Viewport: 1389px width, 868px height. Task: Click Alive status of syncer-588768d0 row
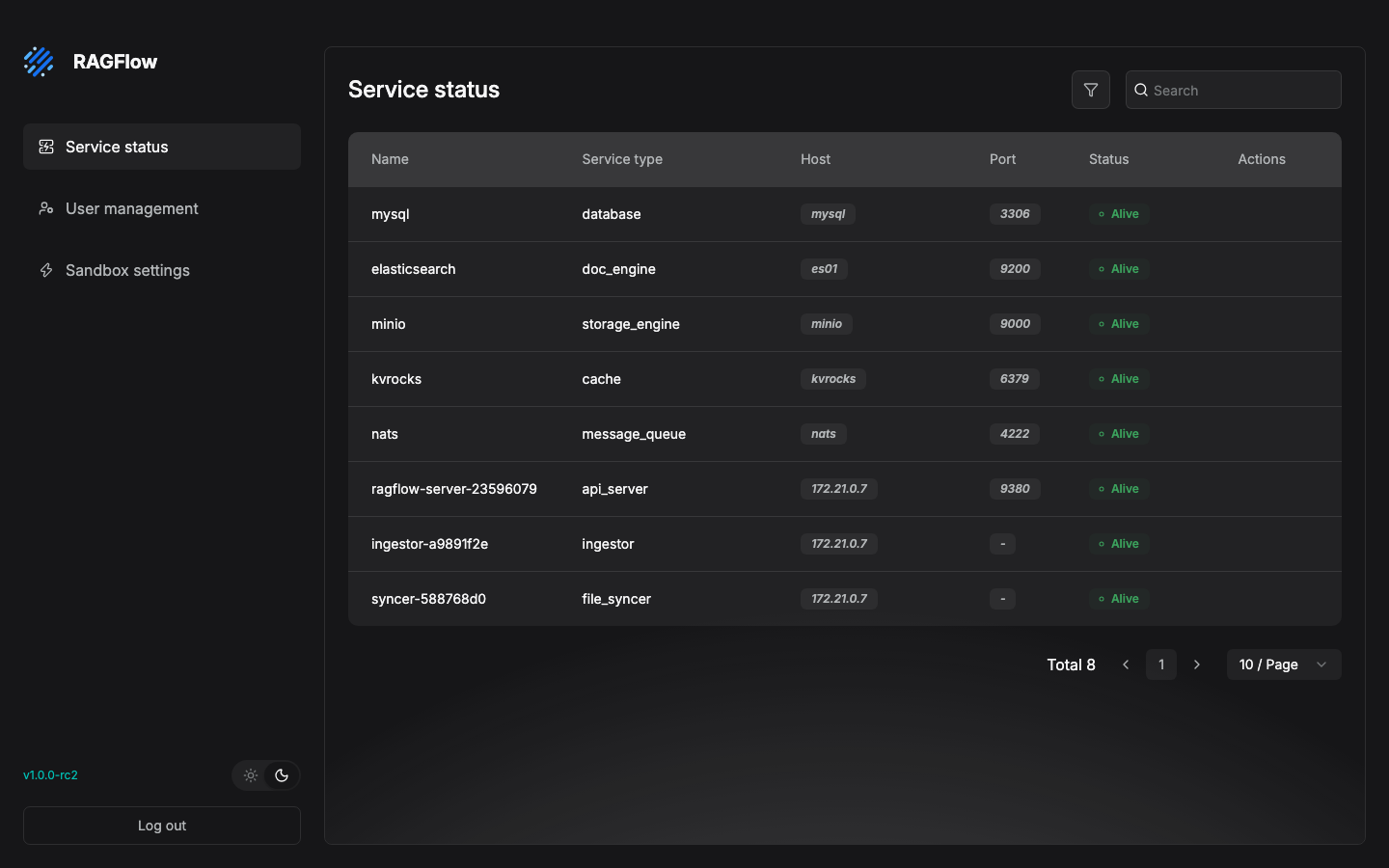pos(1119,599)
